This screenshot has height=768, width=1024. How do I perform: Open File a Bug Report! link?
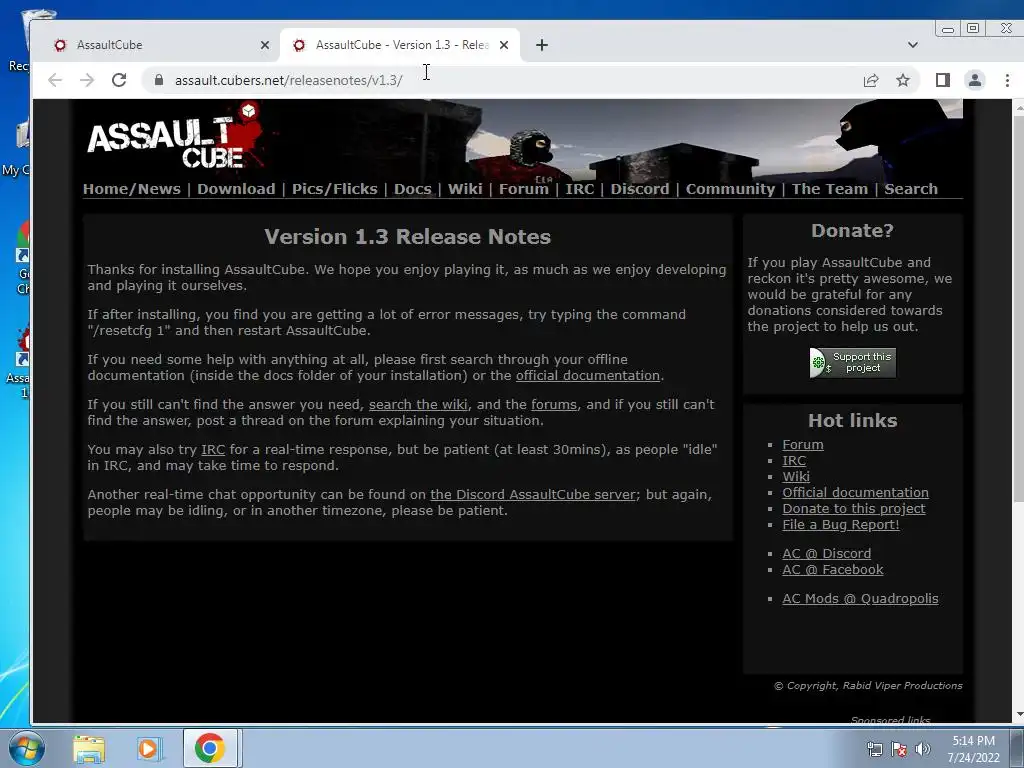tap(840, 525)
